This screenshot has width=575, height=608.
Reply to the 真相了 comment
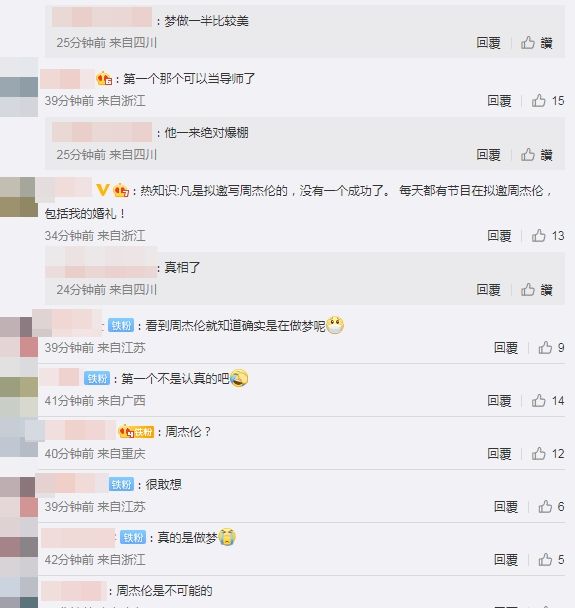[x=489, y=289]
